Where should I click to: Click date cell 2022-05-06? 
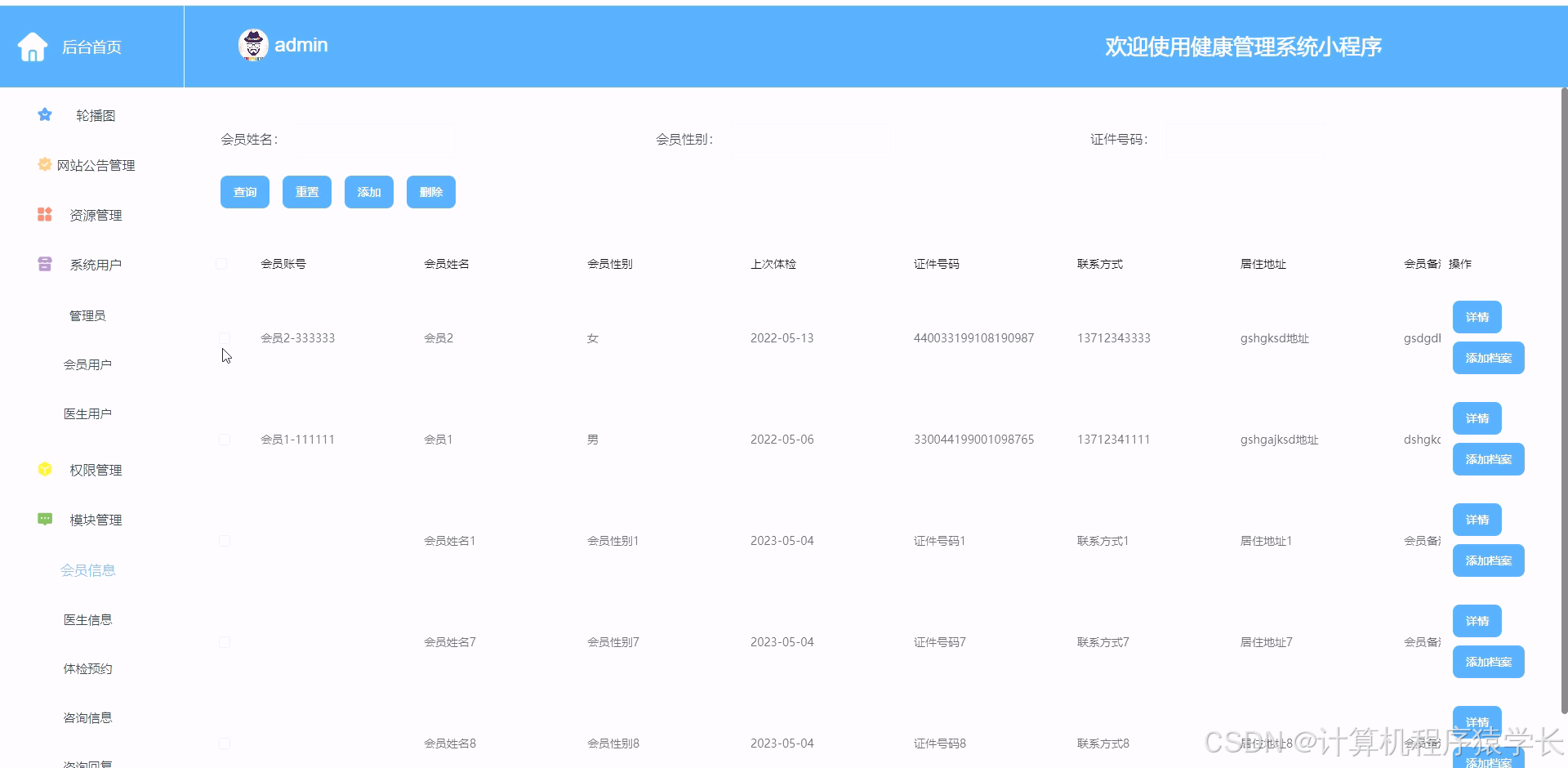tap(782, 440)
